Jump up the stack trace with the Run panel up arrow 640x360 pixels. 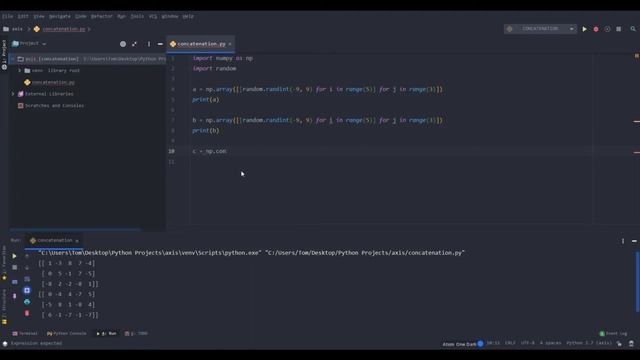pos(27,256)
